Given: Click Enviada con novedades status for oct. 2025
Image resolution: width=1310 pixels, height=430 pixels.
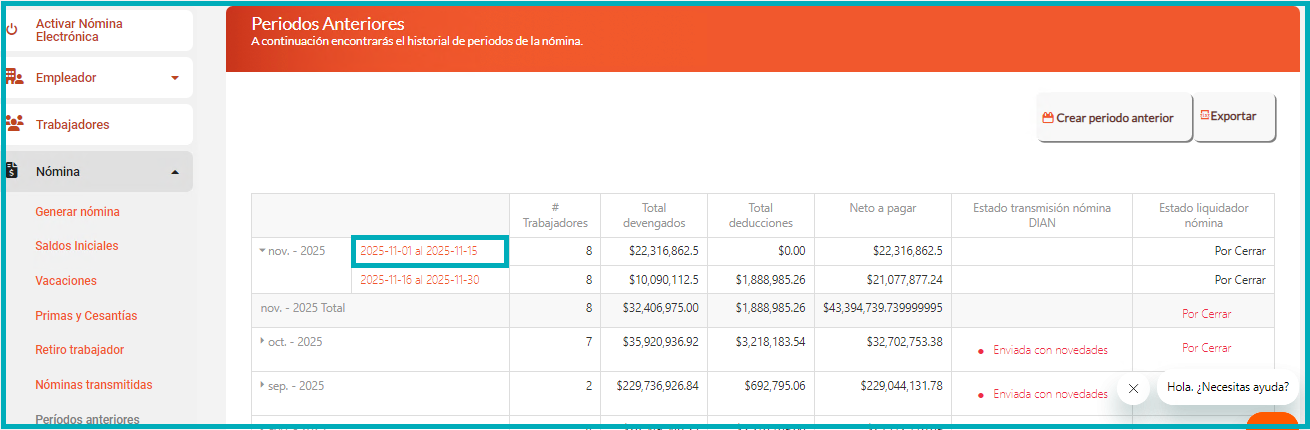Looking at the screenshot, I should pos(1050,350).
